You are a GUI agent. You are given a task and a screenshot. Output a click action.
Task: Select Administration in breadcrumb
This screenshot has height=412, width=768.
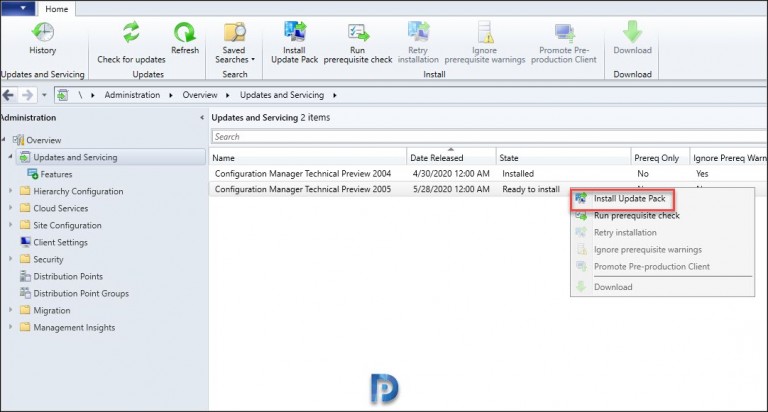tap(132, 95)
